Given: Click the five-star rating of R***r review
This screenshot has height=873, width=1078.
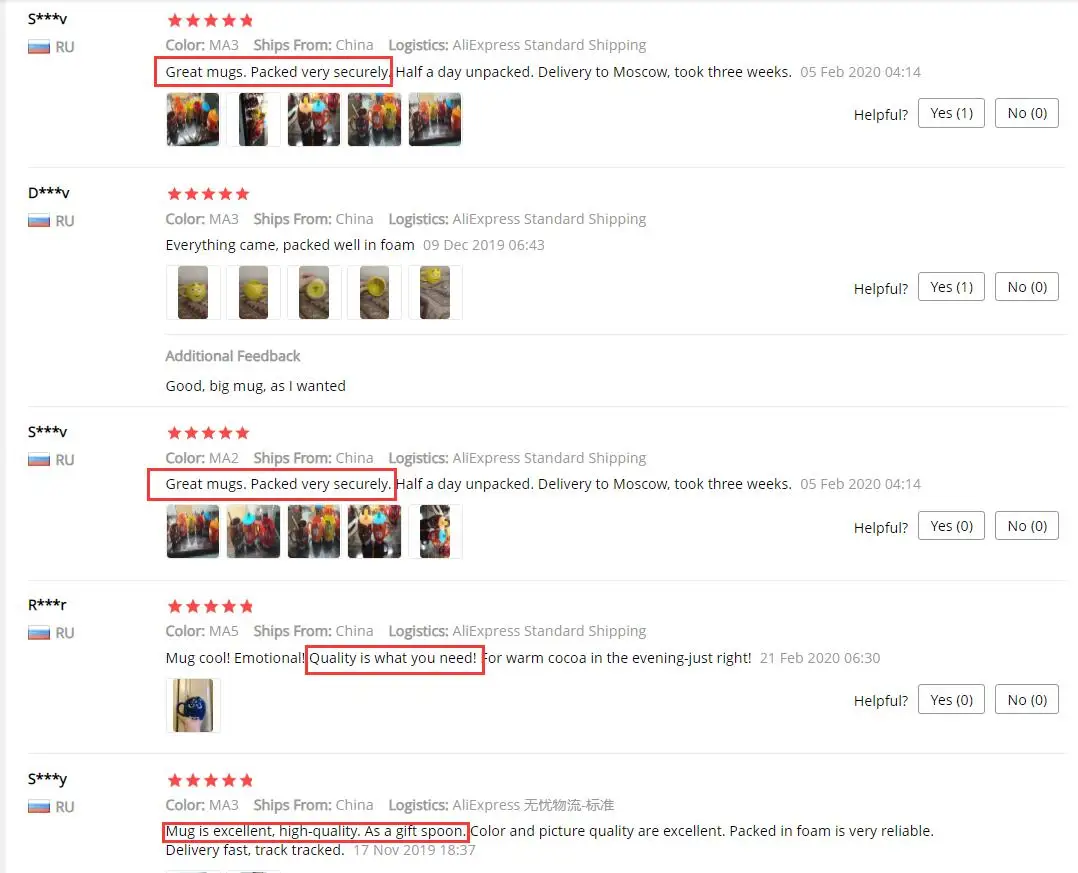Looking at the screenshot, I should [210, 606].
